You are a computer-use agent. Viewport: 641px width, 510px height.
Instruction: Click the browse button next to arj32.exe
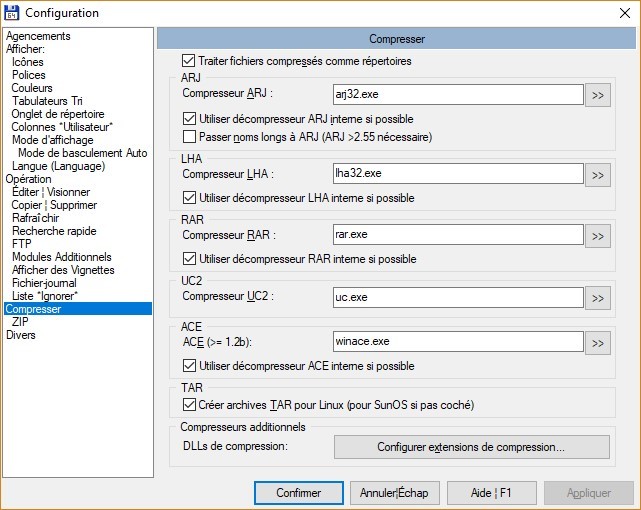598,95
